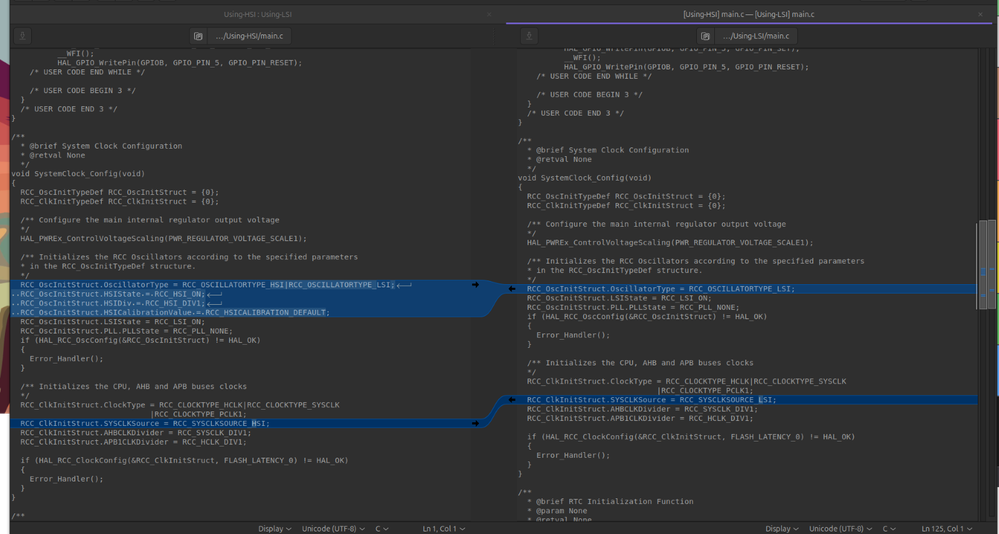Click the file icon beside .../Using-HSI/main.c
The height and width of the screenshot is (534, 999).
point(198,36)
